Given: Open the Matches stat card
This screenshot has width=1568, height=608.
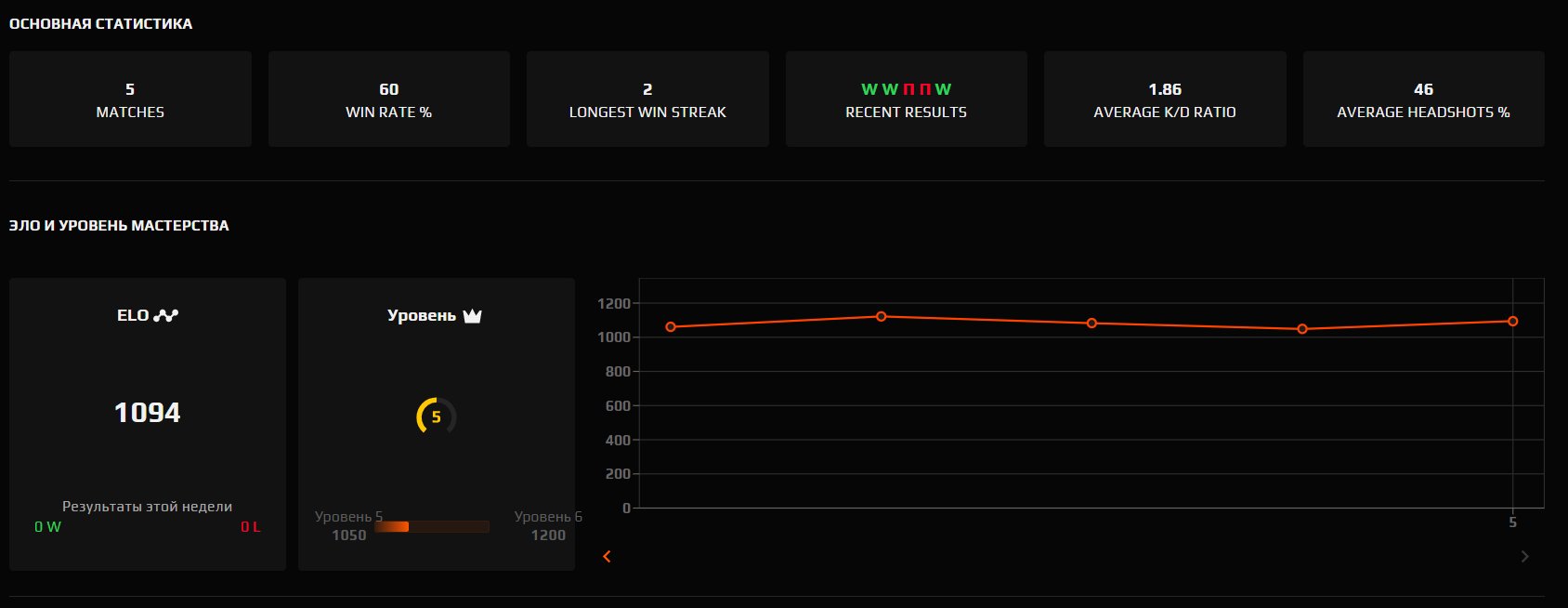Looking at the screenshot, I should pyautogui.click(x=130, y=99).
